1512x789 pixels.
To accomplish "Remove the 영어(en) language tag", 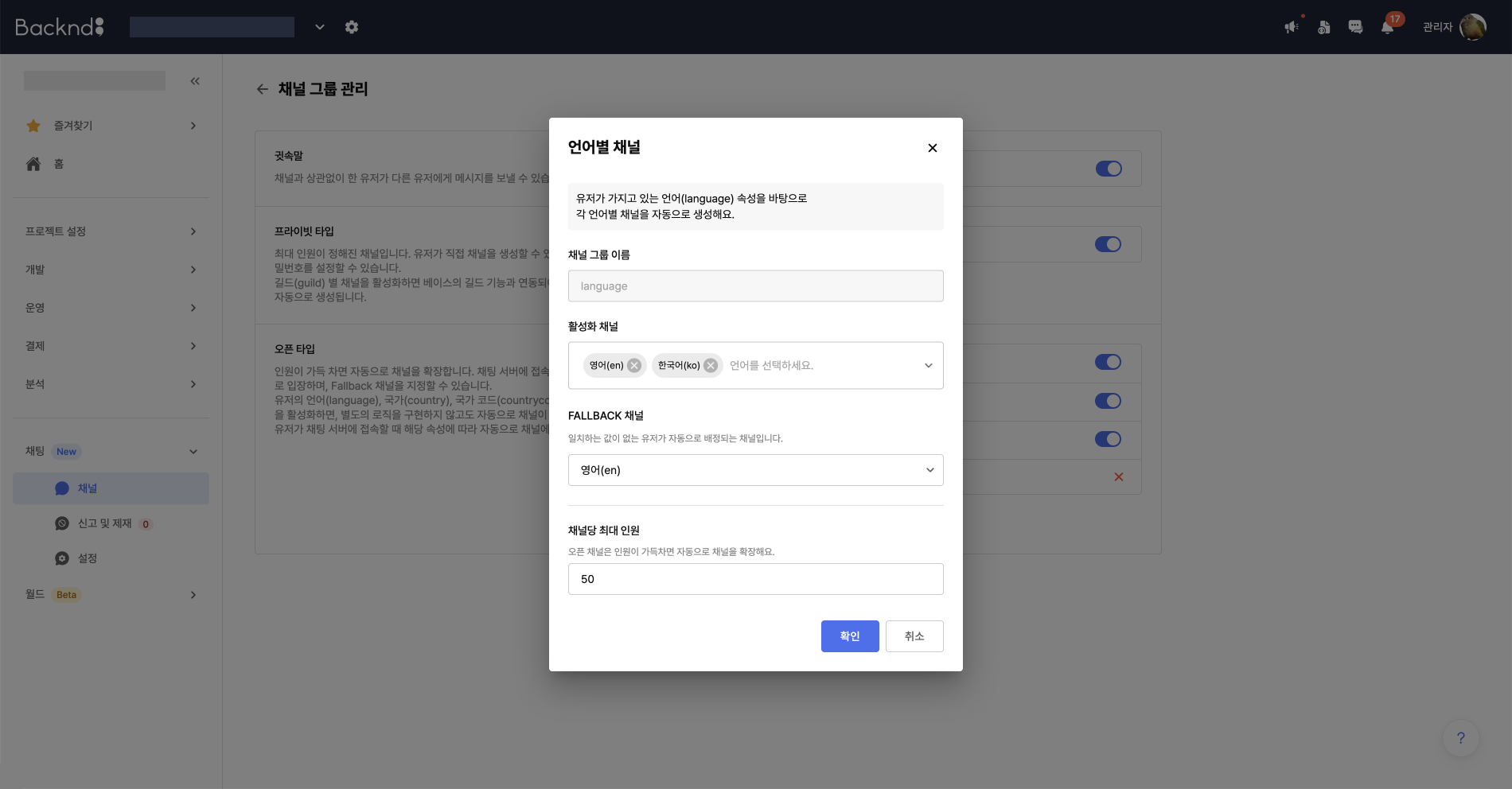I will point(634,365).
